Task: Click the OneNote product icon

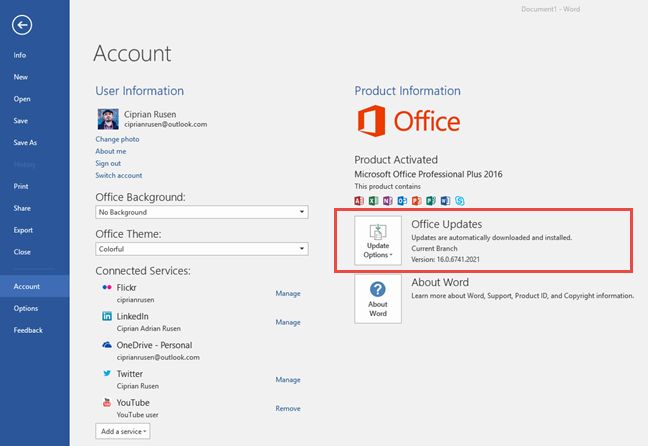Action: [x=388, y=201]
